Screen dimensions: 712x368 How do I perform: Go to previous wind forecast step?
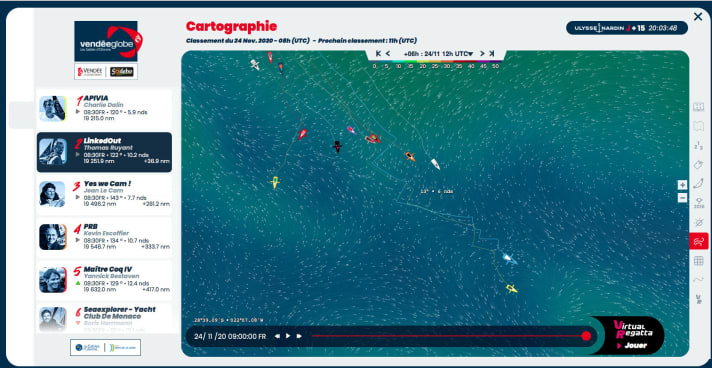click(388, 54)
